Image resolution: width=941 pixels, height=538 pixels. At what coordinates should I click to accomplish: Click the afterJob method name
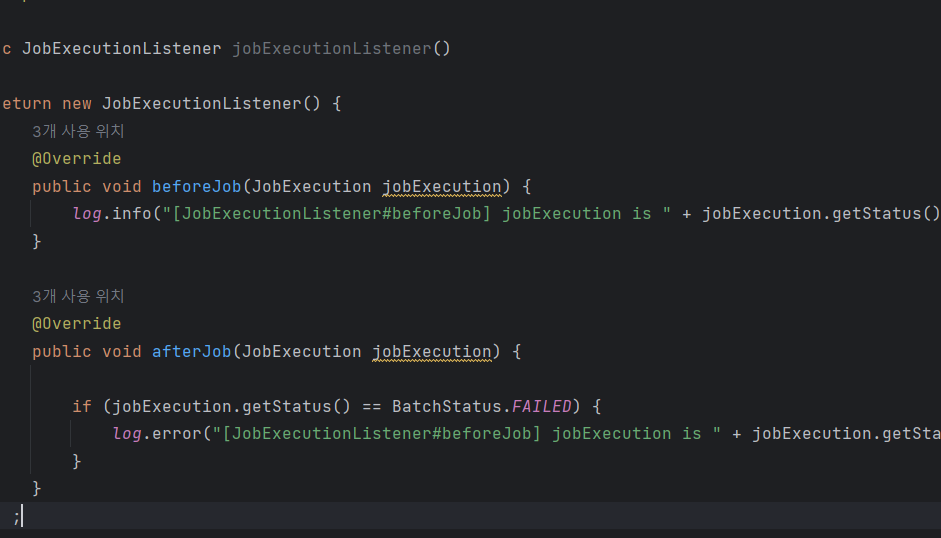191,352
